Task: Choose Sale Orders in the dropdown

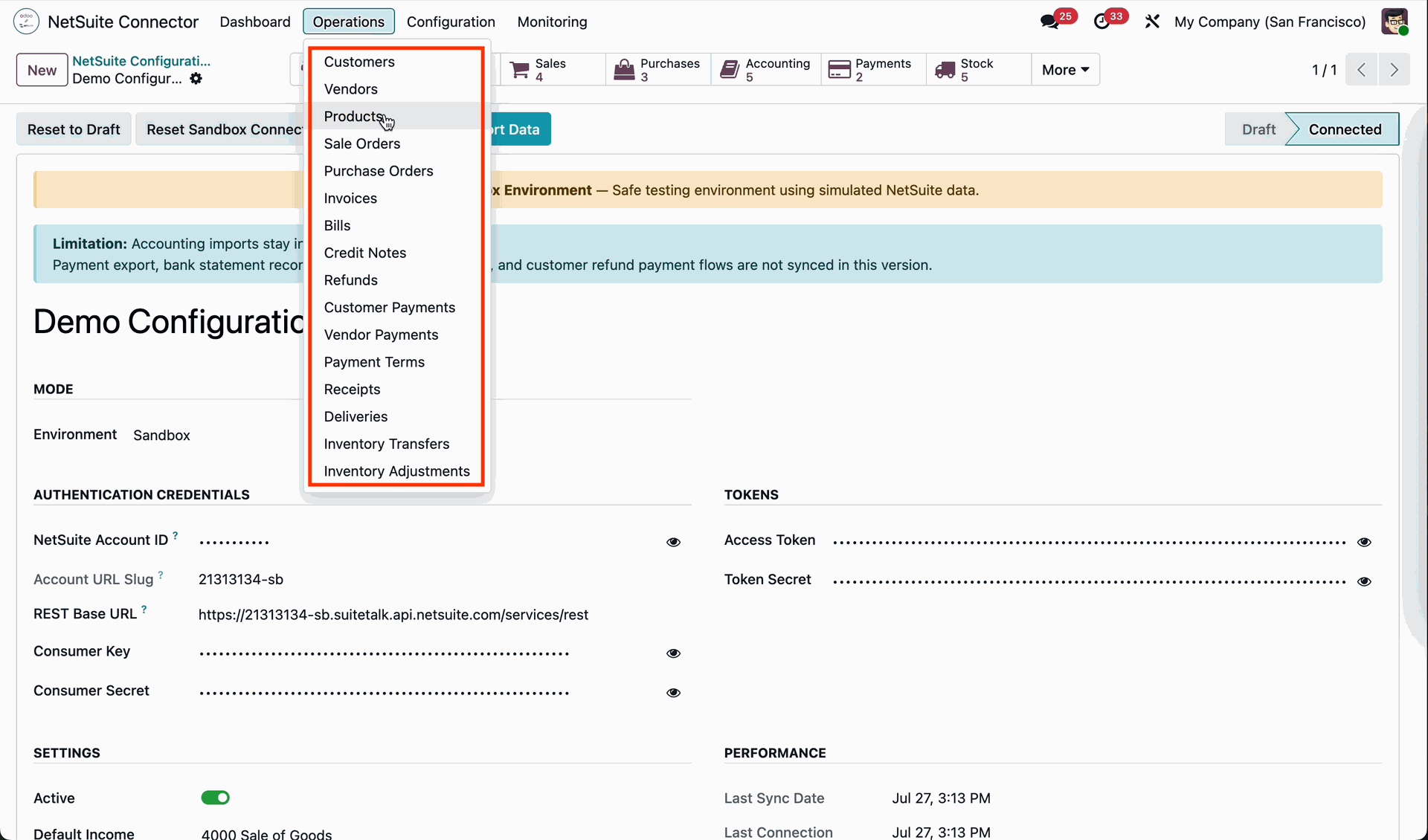Action: pyautogui.click(x=396, y=143)
